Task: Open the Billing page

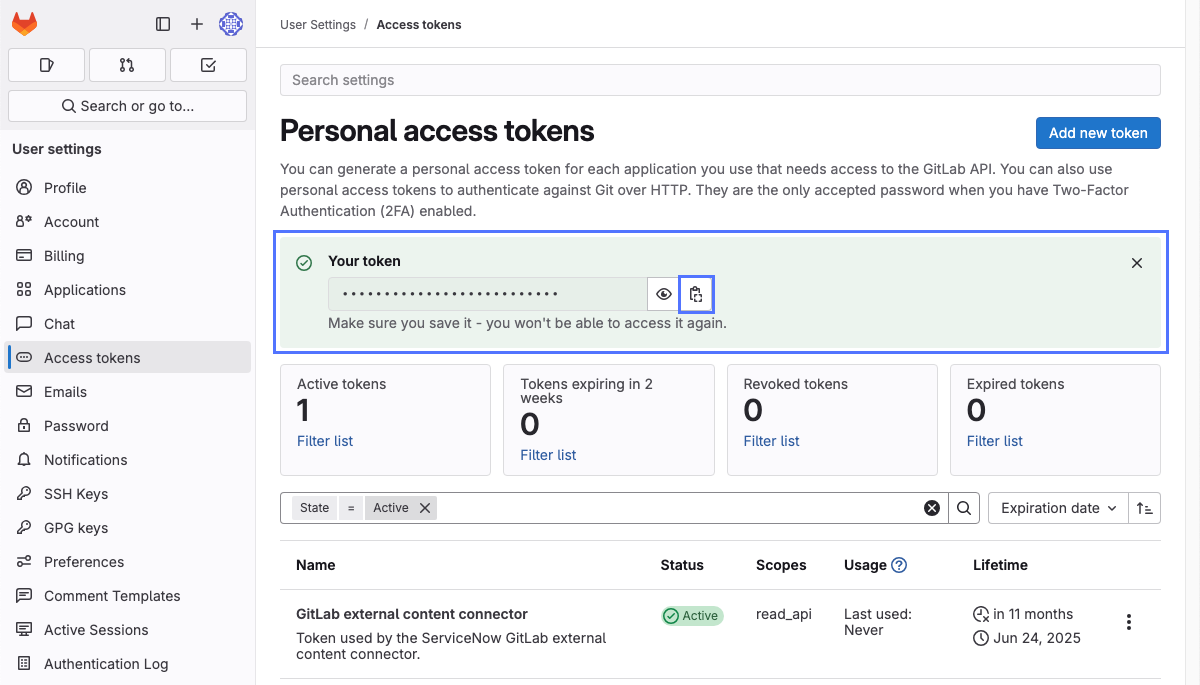Action: 128,256
